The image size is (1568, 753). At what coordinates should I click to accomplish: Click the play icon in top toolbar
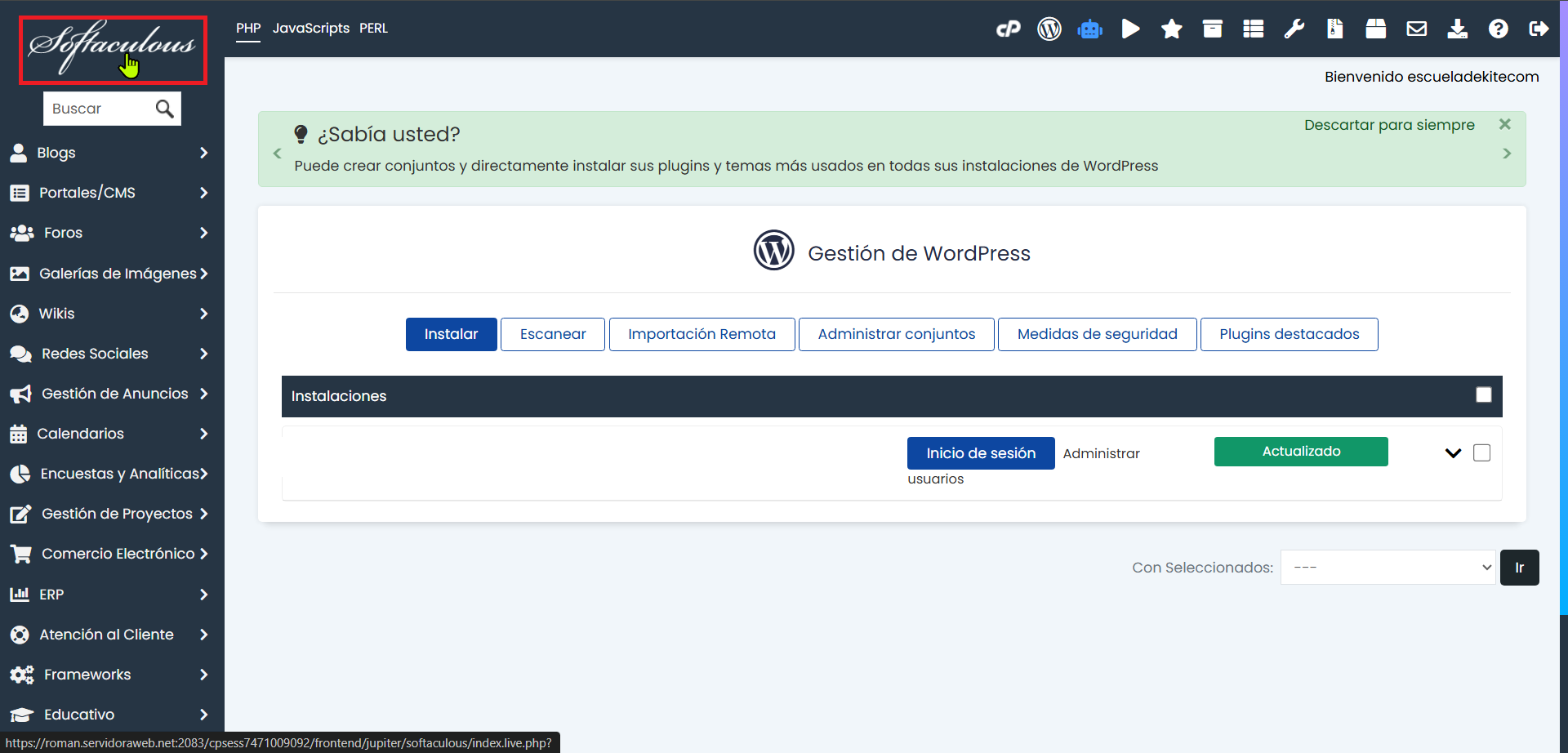pyautogui.click(x=1131, y=29)
